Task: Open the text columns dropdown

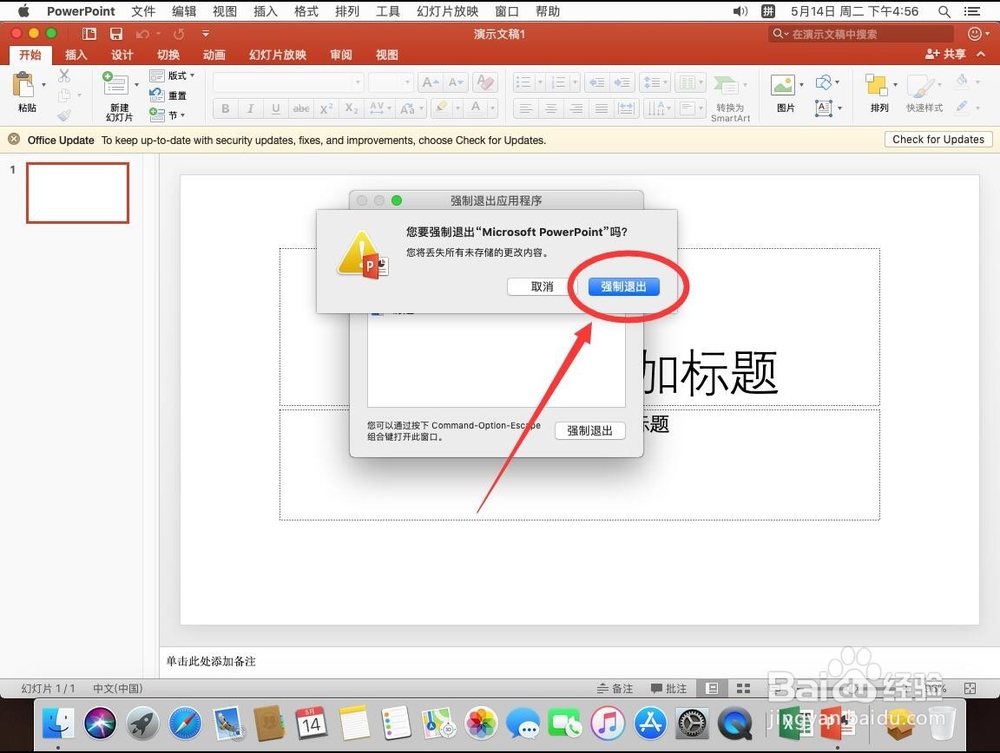Action: click(690, 82)
